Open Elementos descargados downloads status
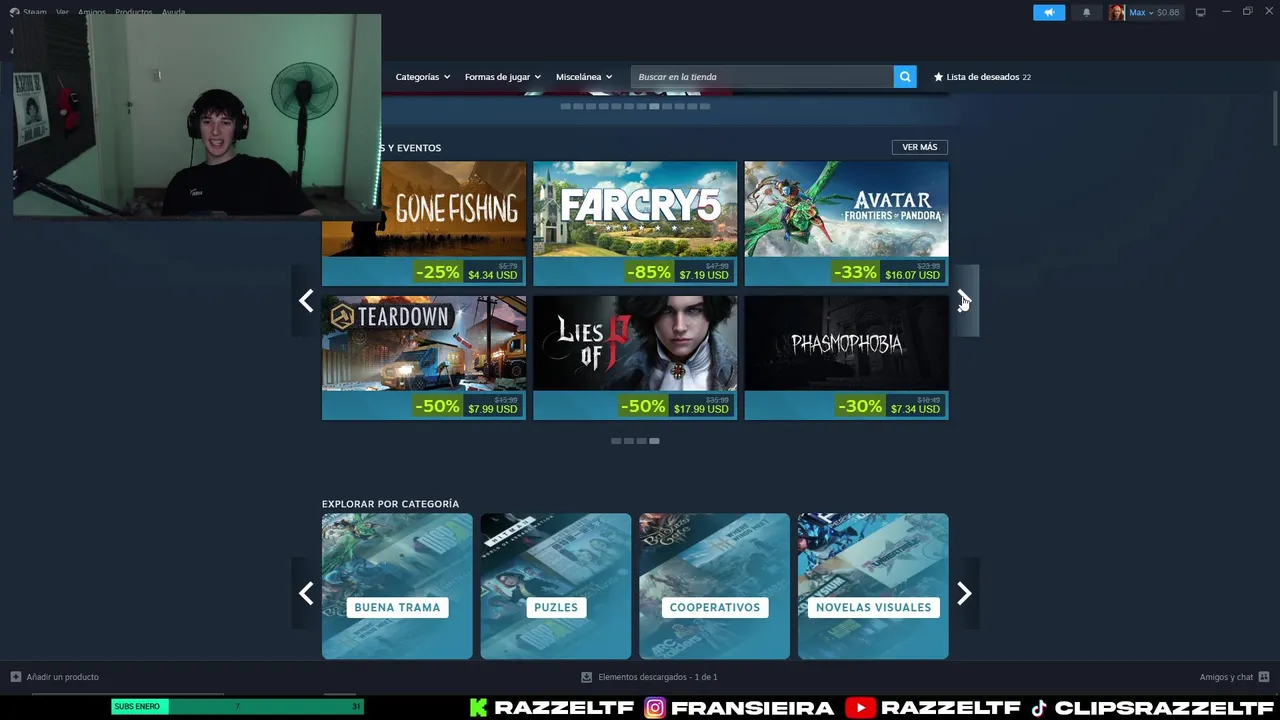The height and width of the screenshot is (720, 1280). 650,677
